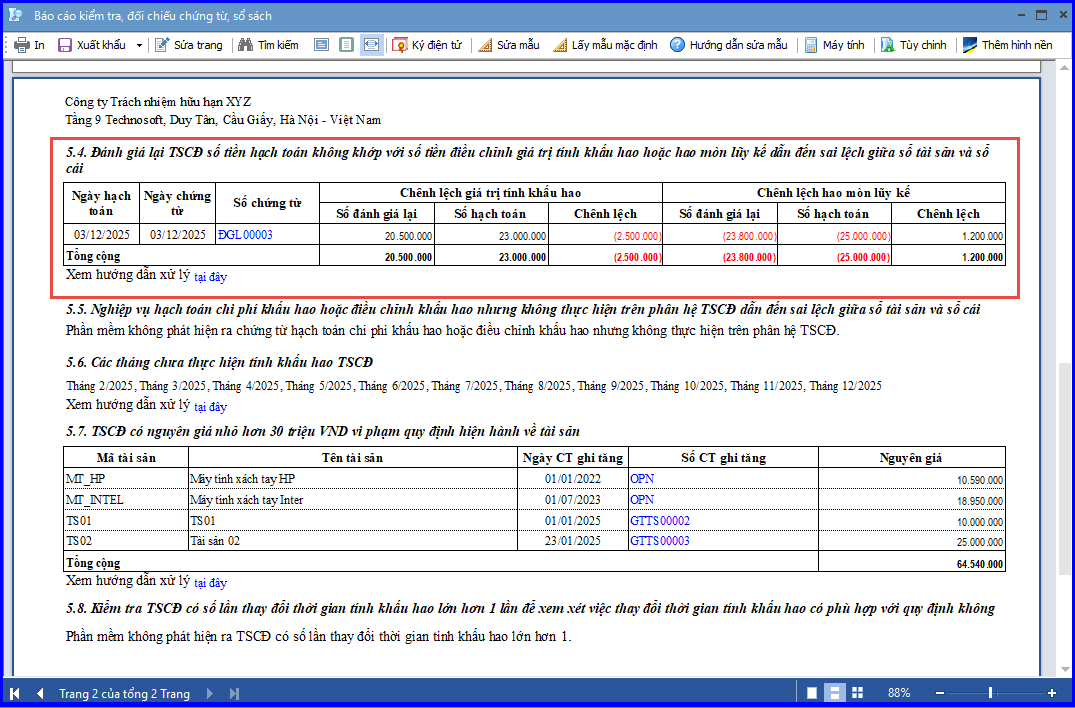Go to the first page
This screenshot has width=1075, height=708.
14,694
